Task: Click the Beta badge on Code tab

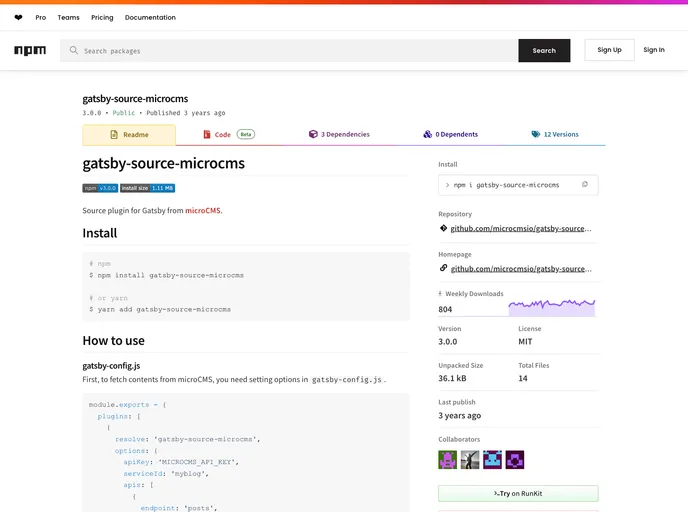Action: point(246,134)
